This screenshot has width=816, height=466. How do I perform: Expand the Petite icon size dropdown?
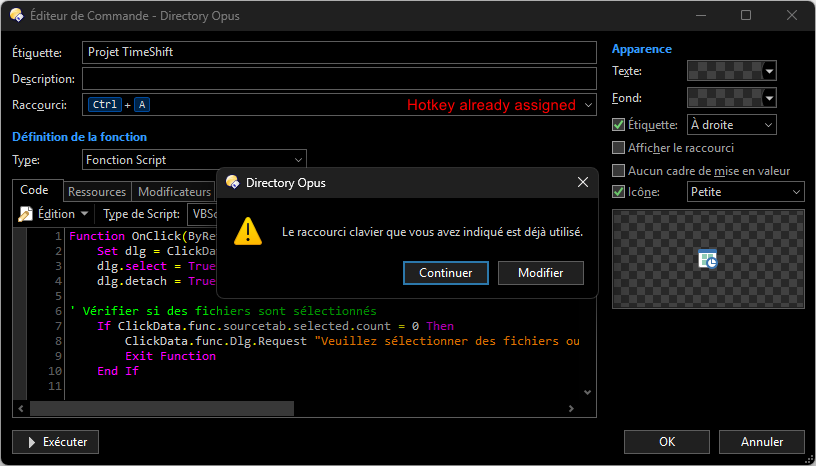[745, 192]
